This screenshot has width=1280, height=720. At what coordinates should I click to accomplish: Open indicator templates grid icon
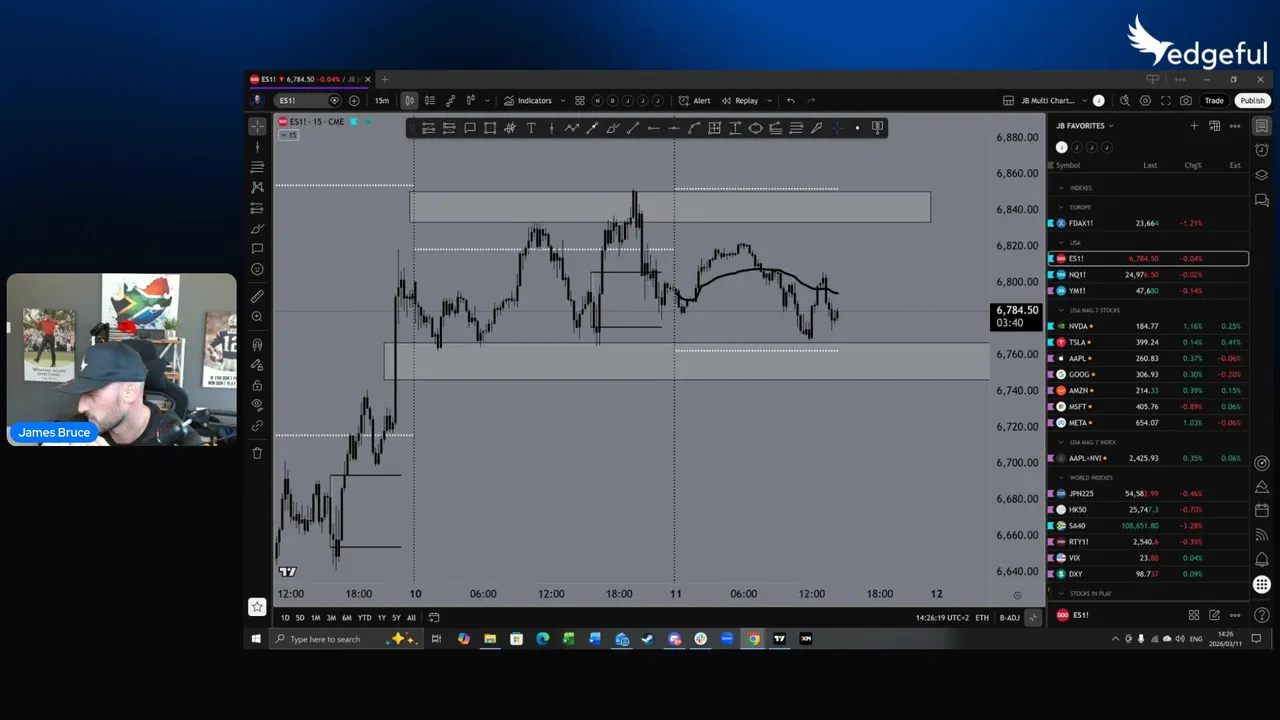[x=579, y=100]
